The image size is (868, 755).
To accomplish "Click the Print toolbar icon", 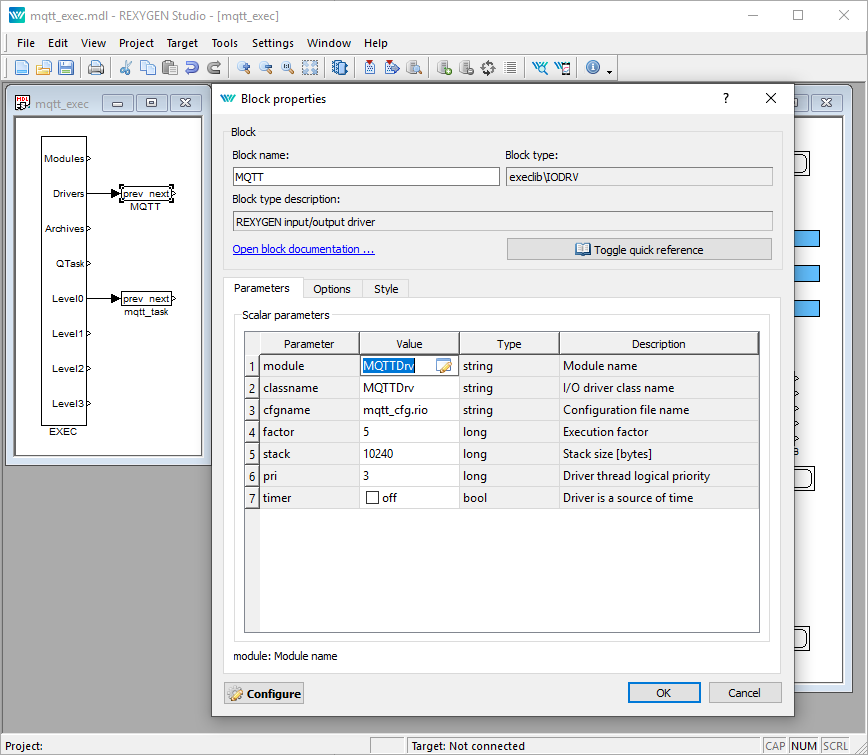I will (96, 68).
